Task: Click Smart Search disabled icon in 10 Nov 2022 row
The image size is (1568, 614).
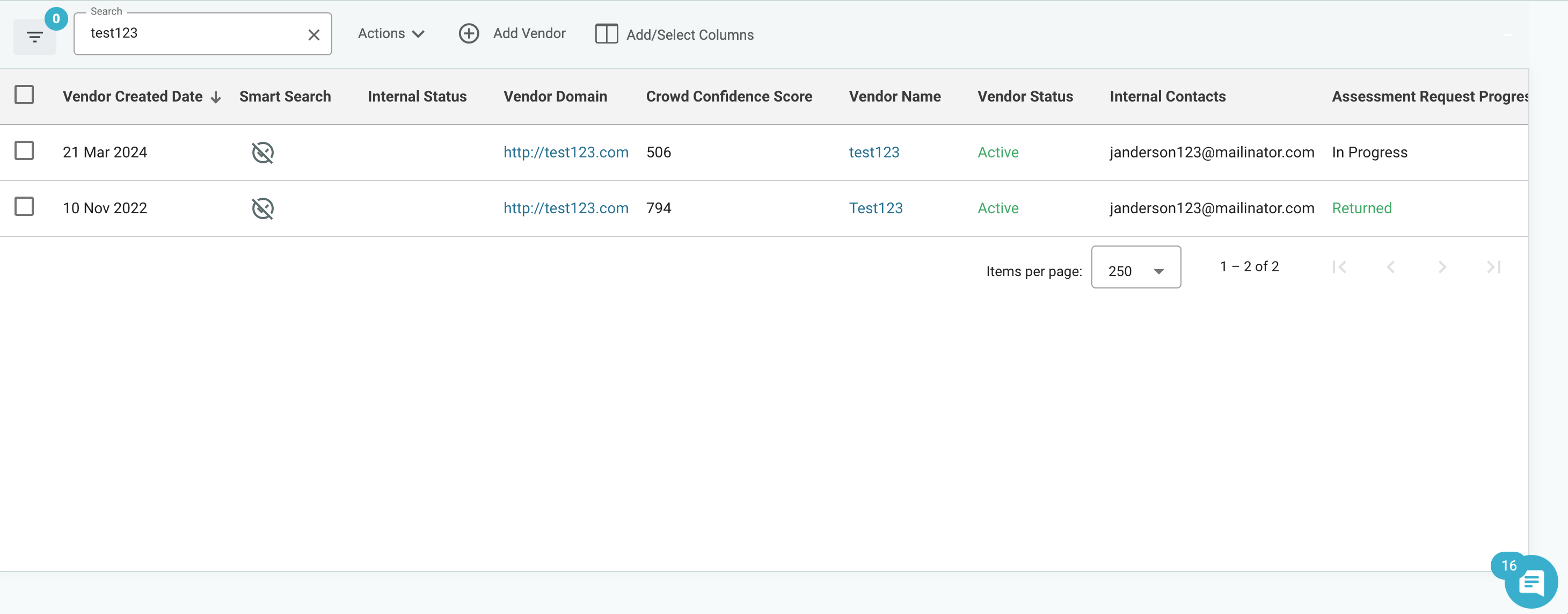Action: point(263,208)
